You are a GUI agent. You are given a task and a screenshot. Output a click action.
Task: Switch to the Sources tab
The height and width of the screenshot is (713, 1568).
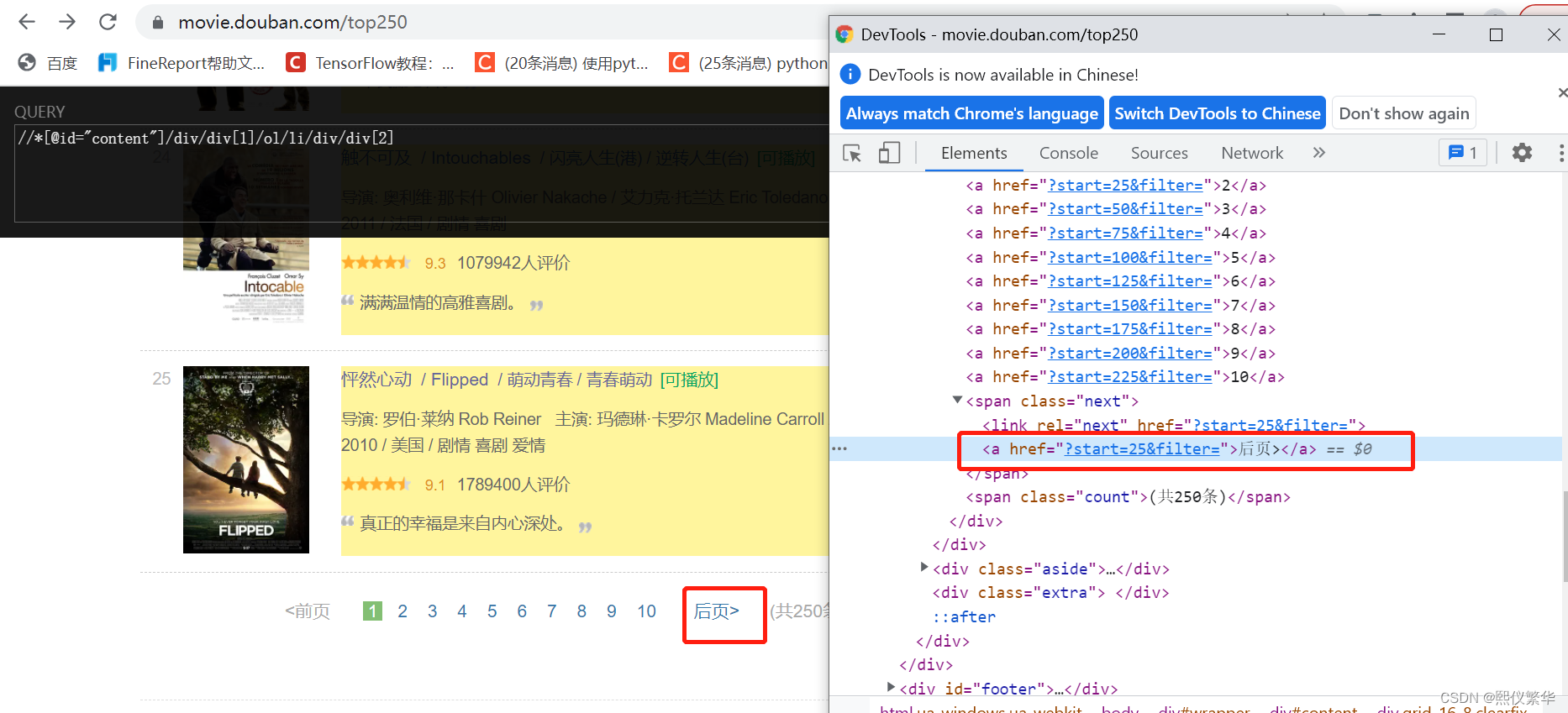point(1159,153)
